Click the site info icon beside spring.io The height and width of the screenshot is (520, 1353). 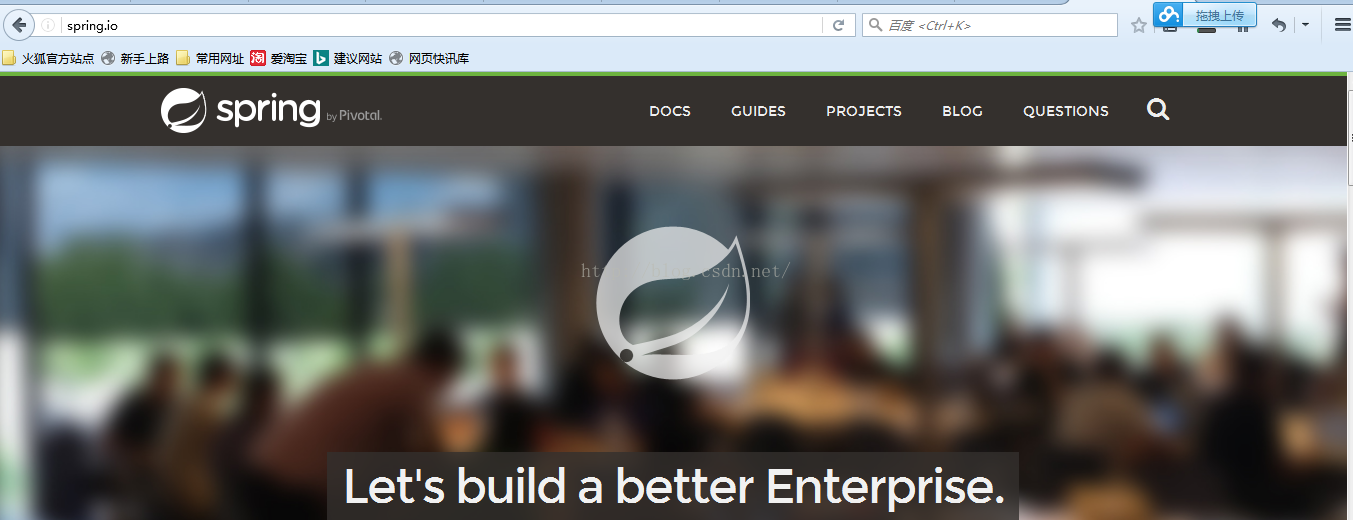48,25
